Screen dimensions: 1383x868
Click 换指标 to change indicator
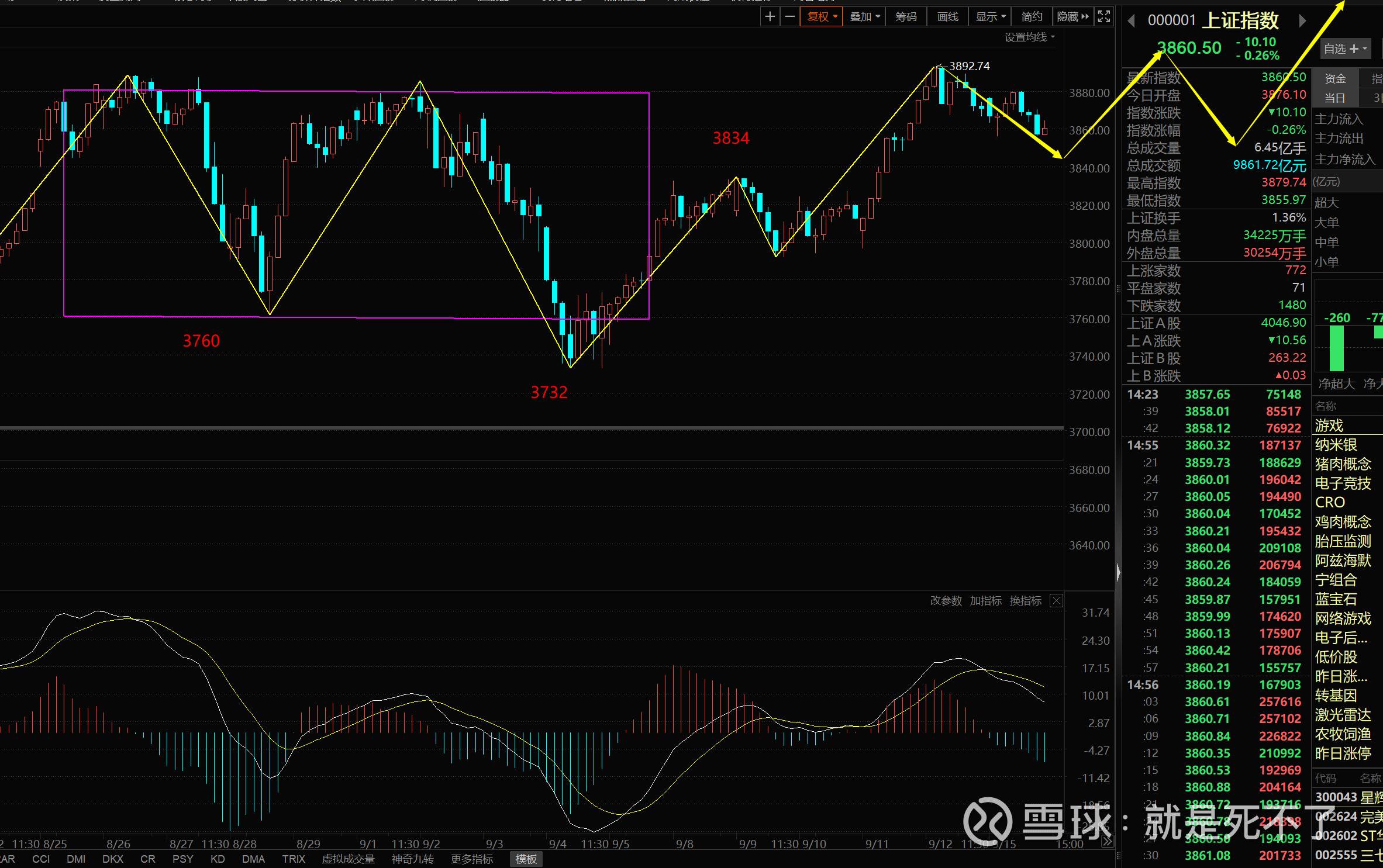click(1025, 601)
